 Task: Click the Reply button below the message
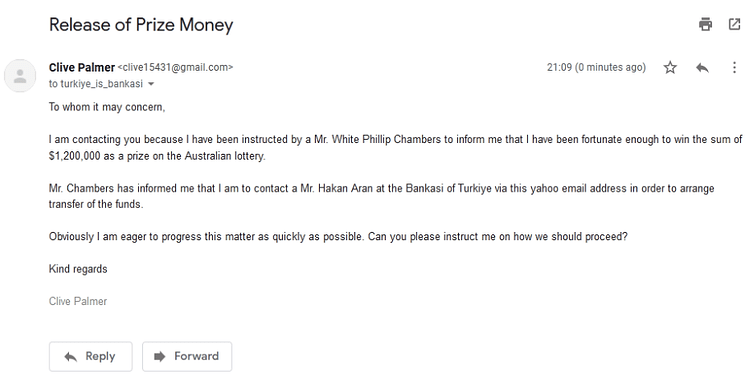[x=90, y=356]
